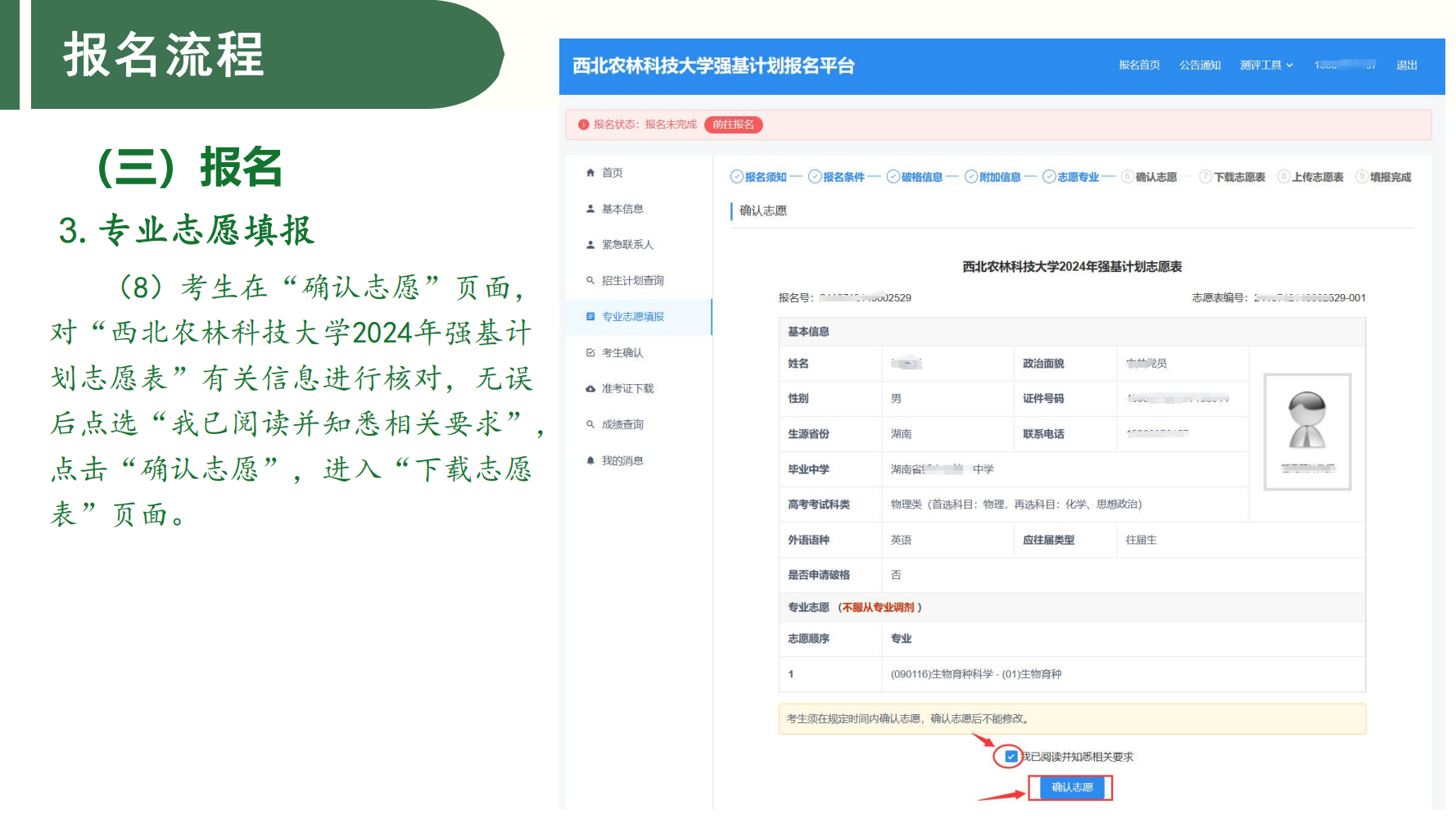Select the 下载志愿表 step

[x=1232, y=177]
